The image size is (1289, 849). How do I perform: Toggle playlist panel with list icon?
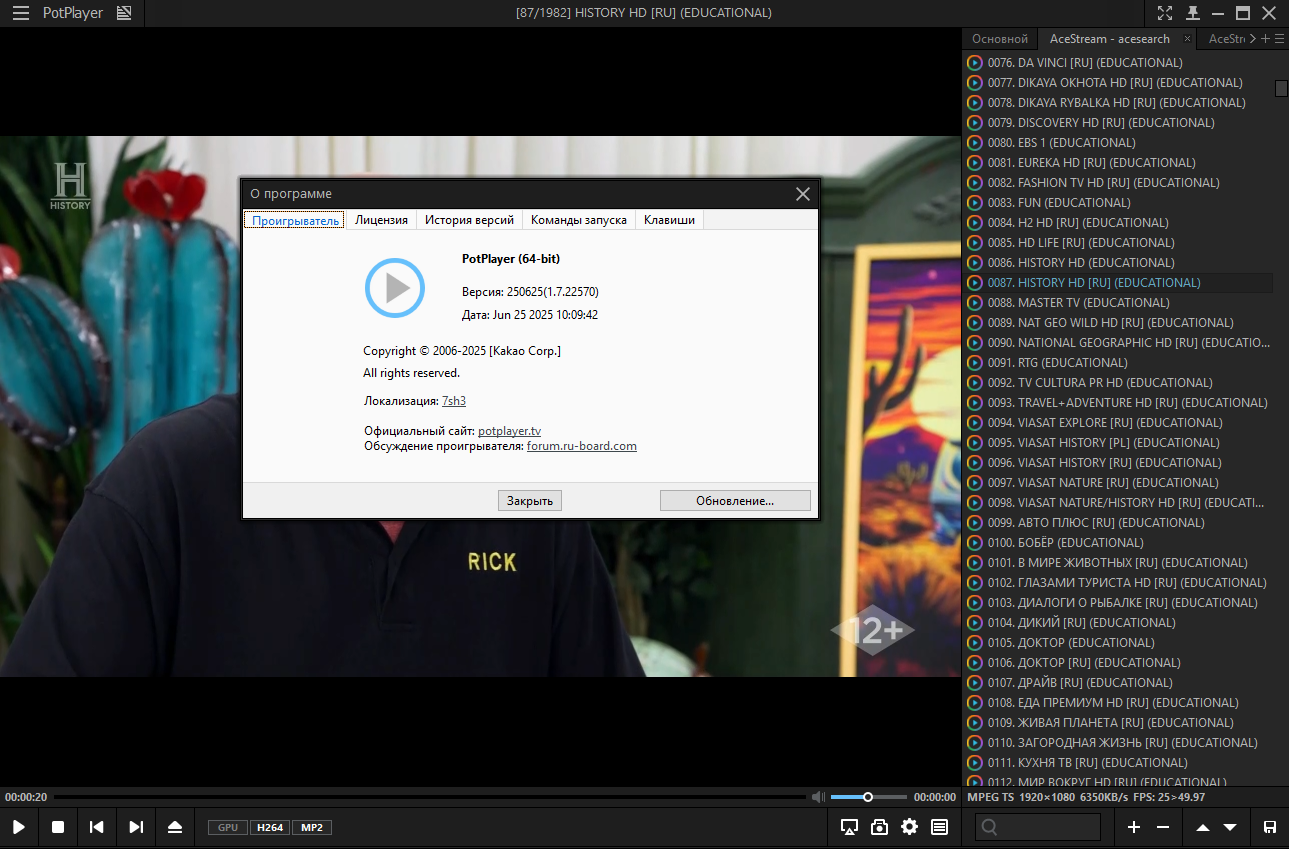[939, 827]
